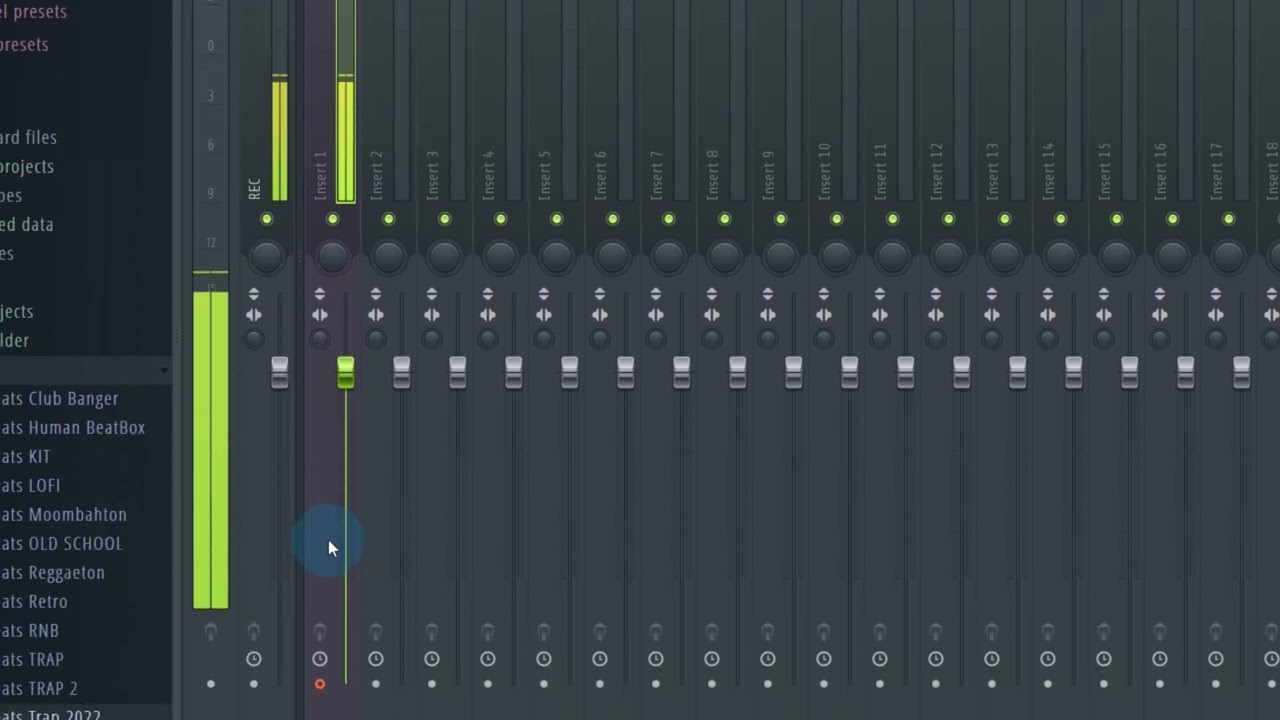Click Insert 5 stereo separation knob
The height and width of the screenshot is (720, 1280).
point(544,339)
